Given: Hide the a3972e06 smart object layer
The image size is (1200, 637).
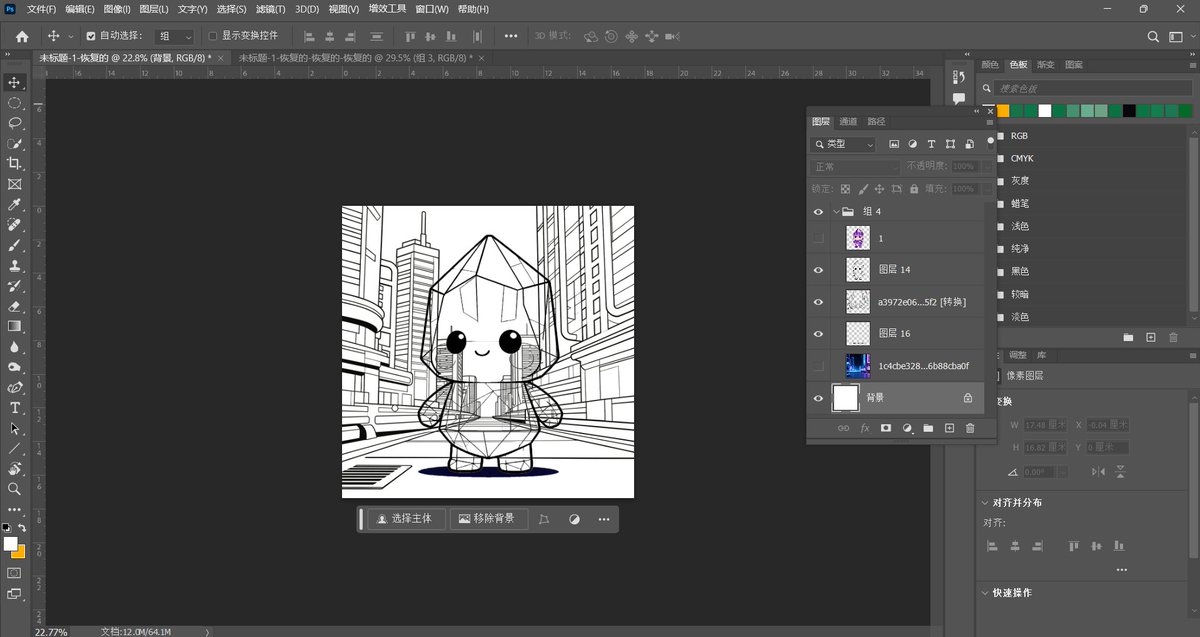Looking at the screenshot, I should tap(819, 302).
